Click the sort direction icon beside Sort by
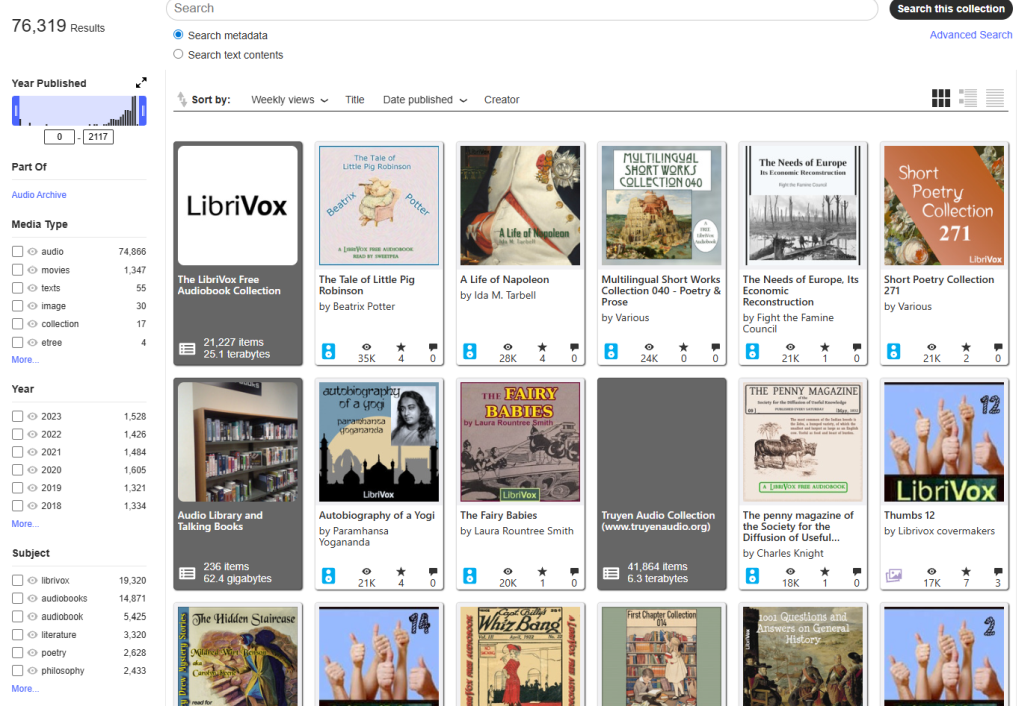The width and height of the screenshot is (1024, 706). pyautogui.click(x=181, y=99)
